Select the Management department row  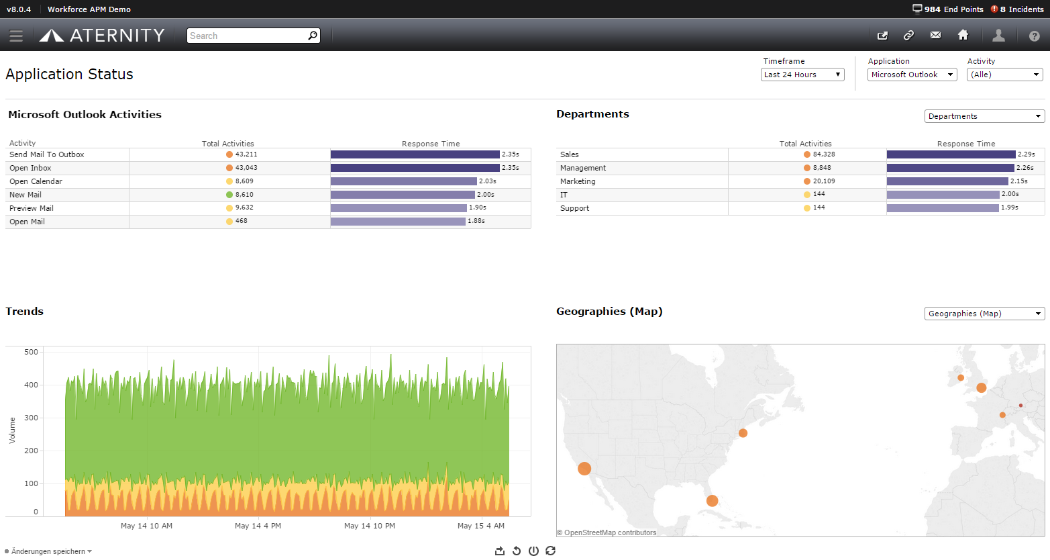(800, 168)
